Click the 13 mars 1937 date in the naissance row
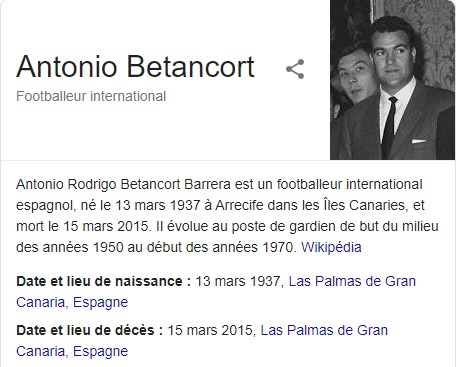Viewport: 457px width, 367px height. pyautogui.click(x=239, y=281)
